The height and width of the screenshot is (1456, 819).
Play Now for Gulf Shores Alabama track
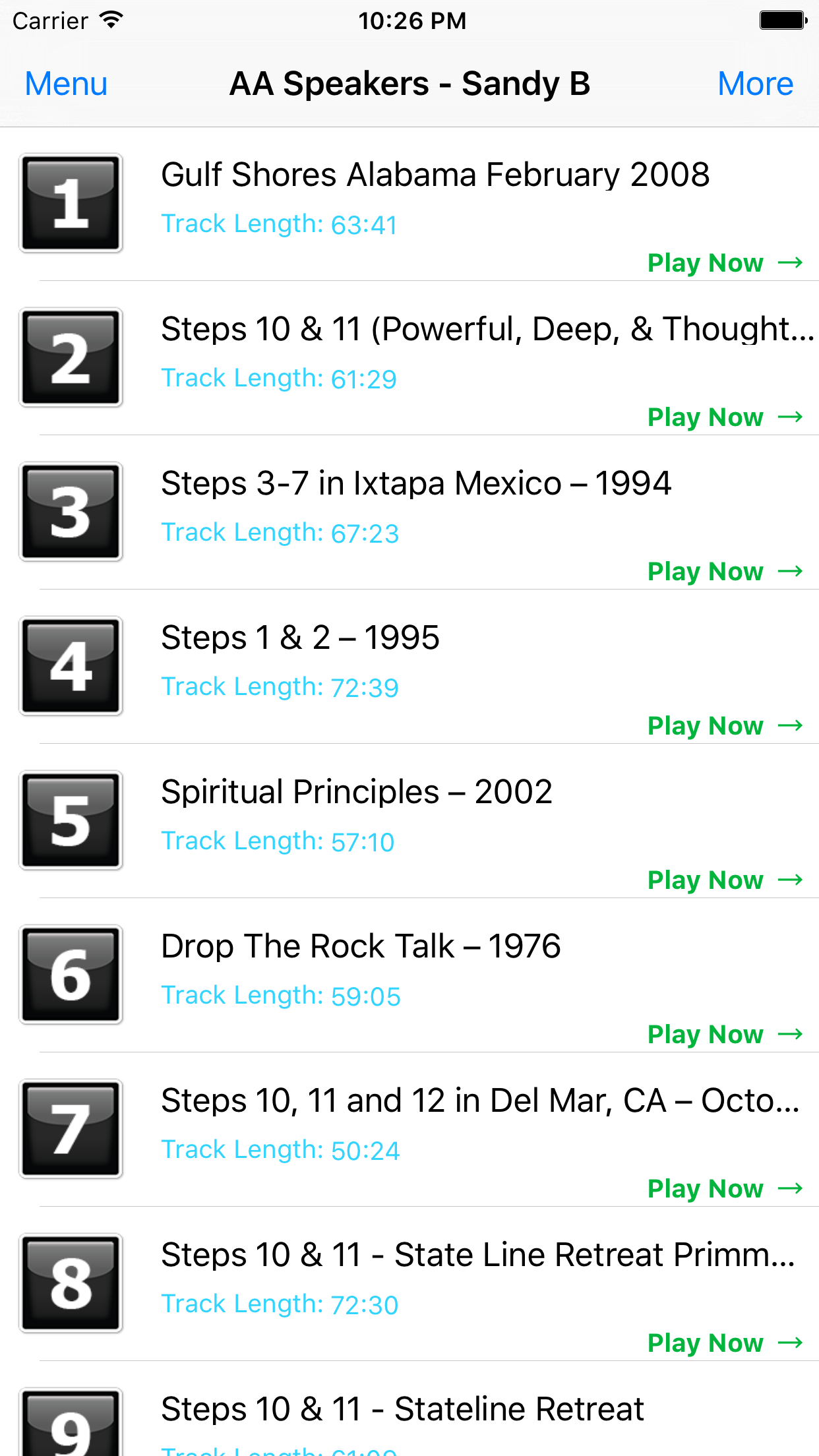point(725,263)
